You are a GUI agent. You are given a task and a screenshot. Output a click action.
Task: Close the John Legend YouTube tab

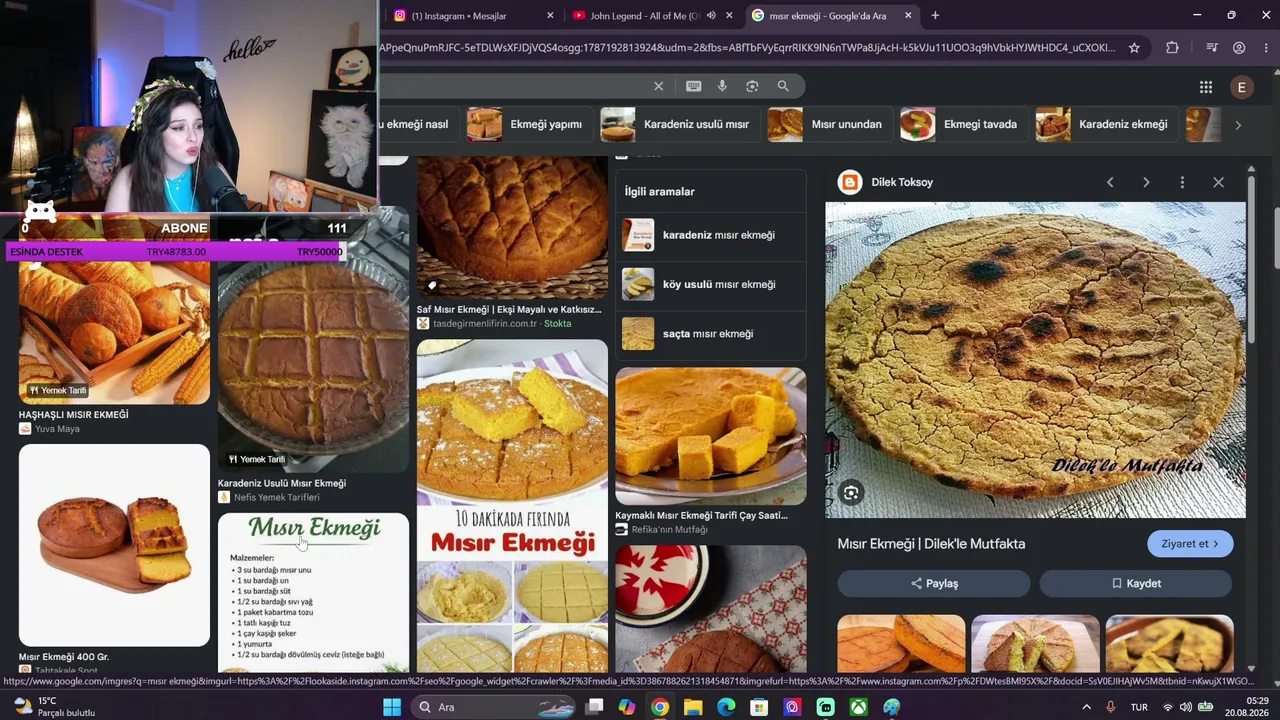729,15
